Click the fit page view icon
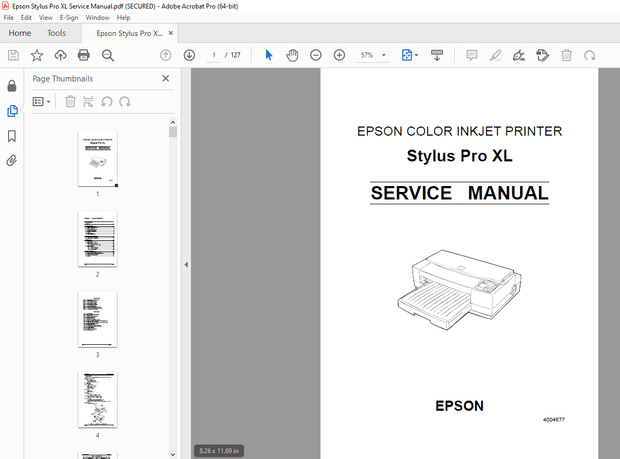This screenshot has width=620, height=459. (407, 55)
